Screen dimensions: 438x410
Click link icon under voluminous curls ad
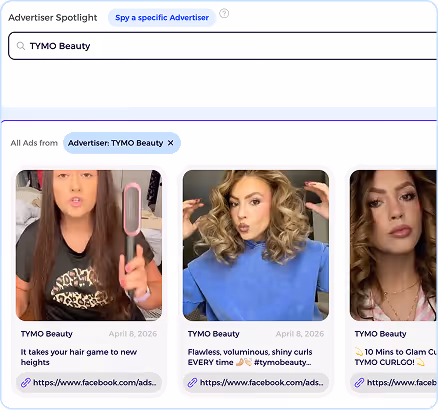coord(192,382)
